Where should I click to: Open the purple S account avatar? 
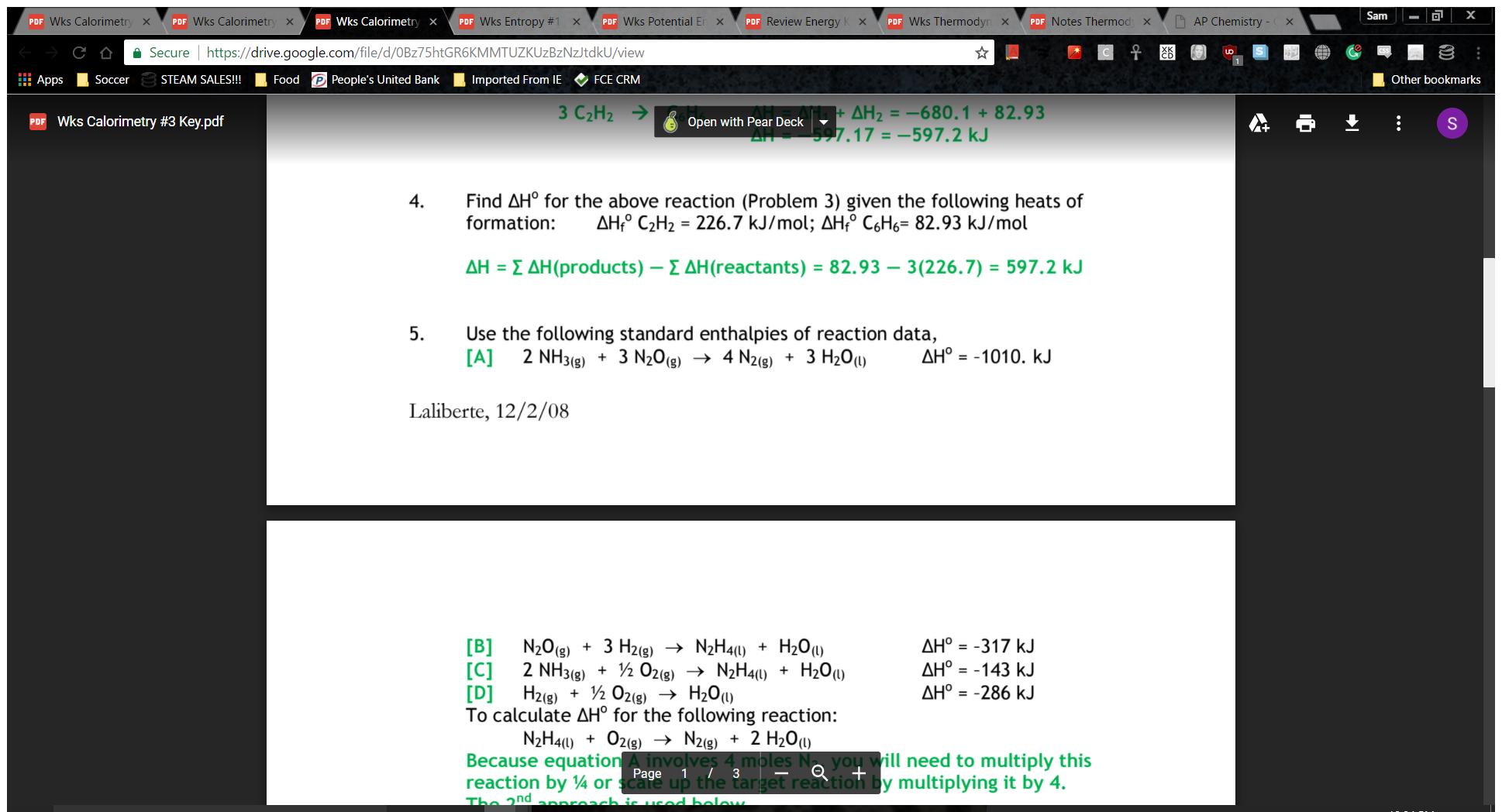tap(1452, 122)
